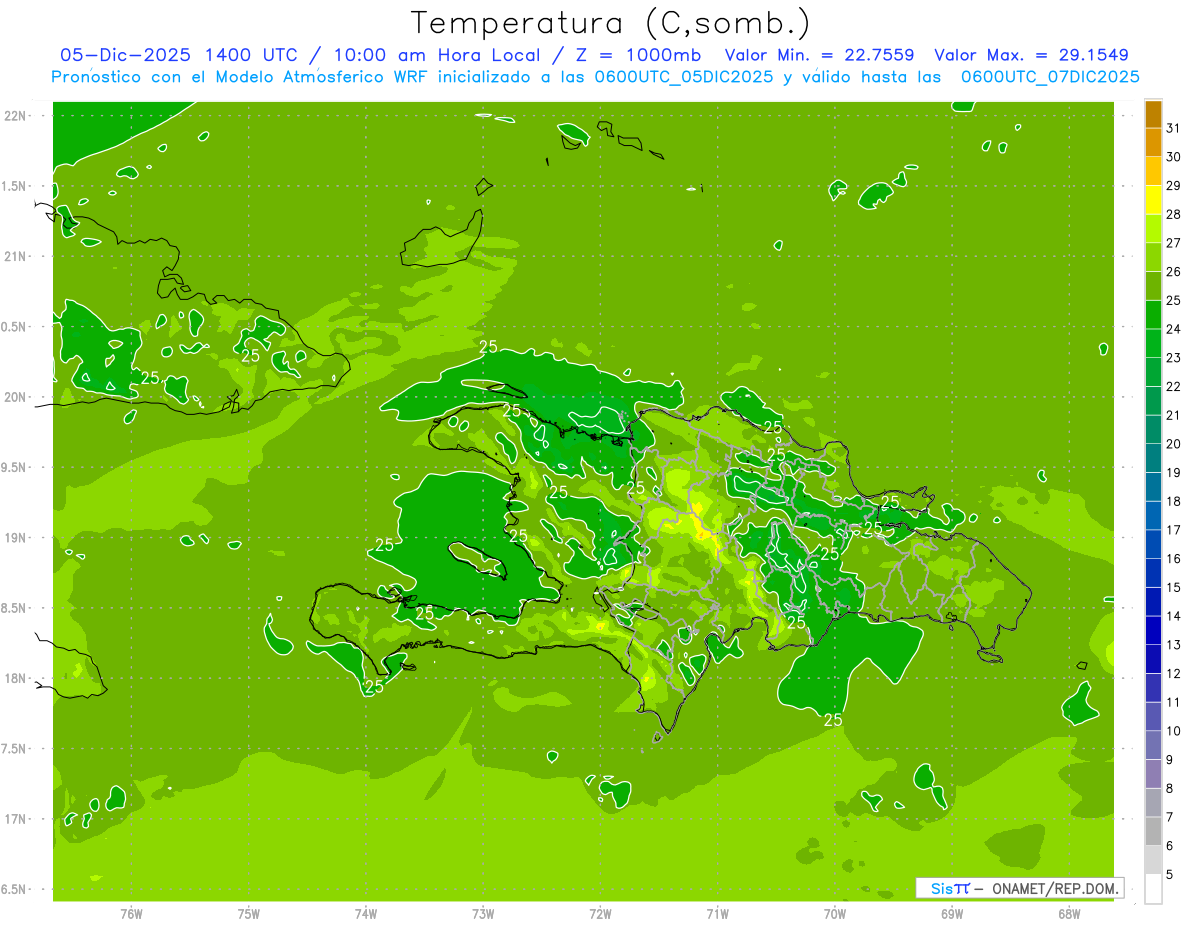Click the 18N latitude axis label
Viewport: 1200px width, 927px height.
pos(15,678)
